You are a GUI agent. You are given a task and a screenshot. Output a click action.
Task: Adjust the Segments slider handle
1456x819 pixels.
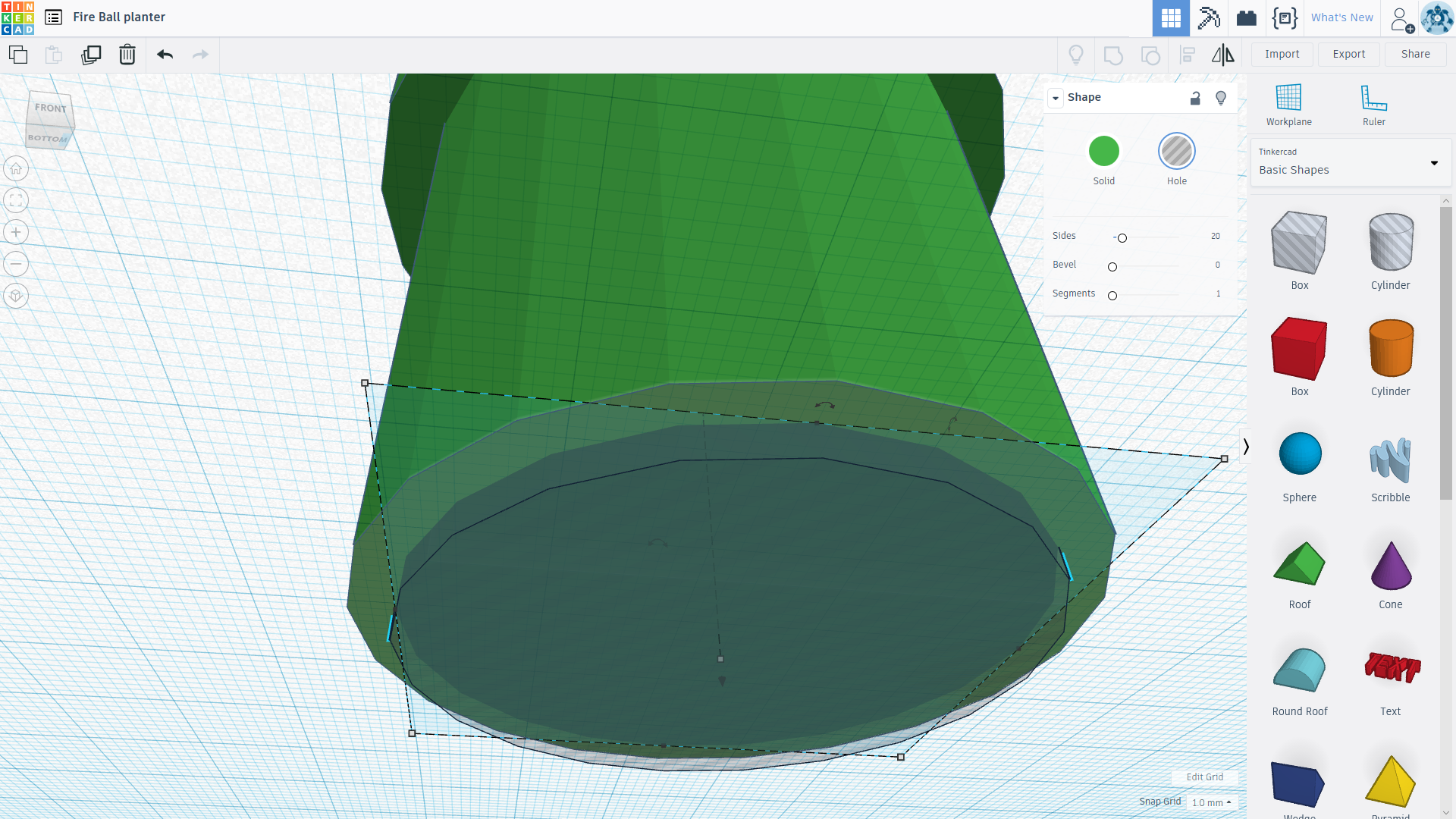click(1112, 296)
